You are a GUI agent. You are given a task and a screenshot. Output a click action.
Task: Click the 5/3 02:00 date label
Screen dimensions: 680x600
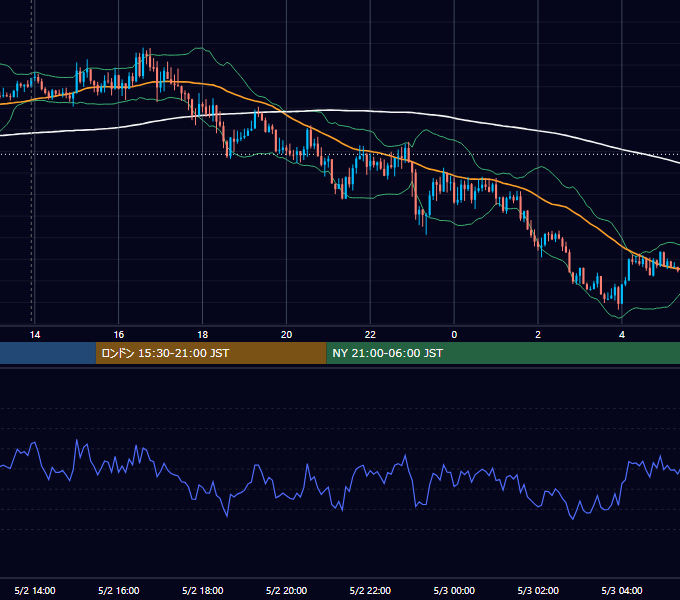(538, 590)
